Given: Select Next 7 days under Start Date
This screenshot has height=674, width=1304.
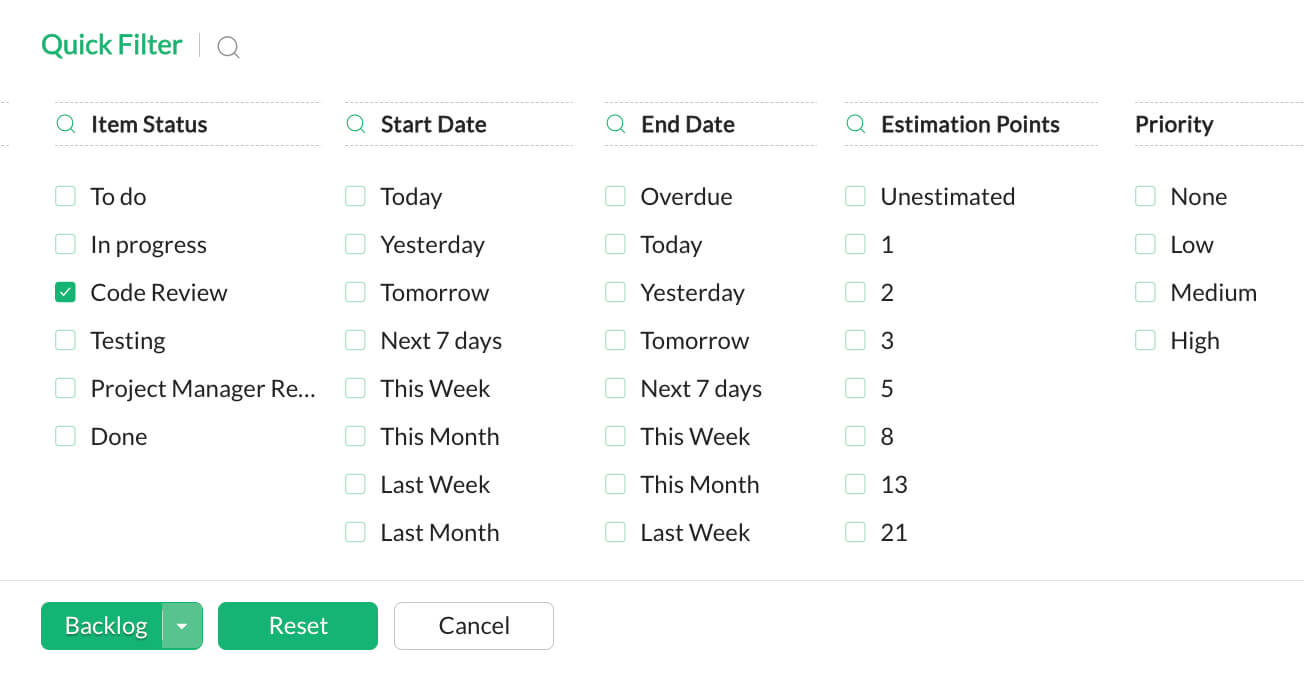Looking at the screenshot, I should pos(355,340).
